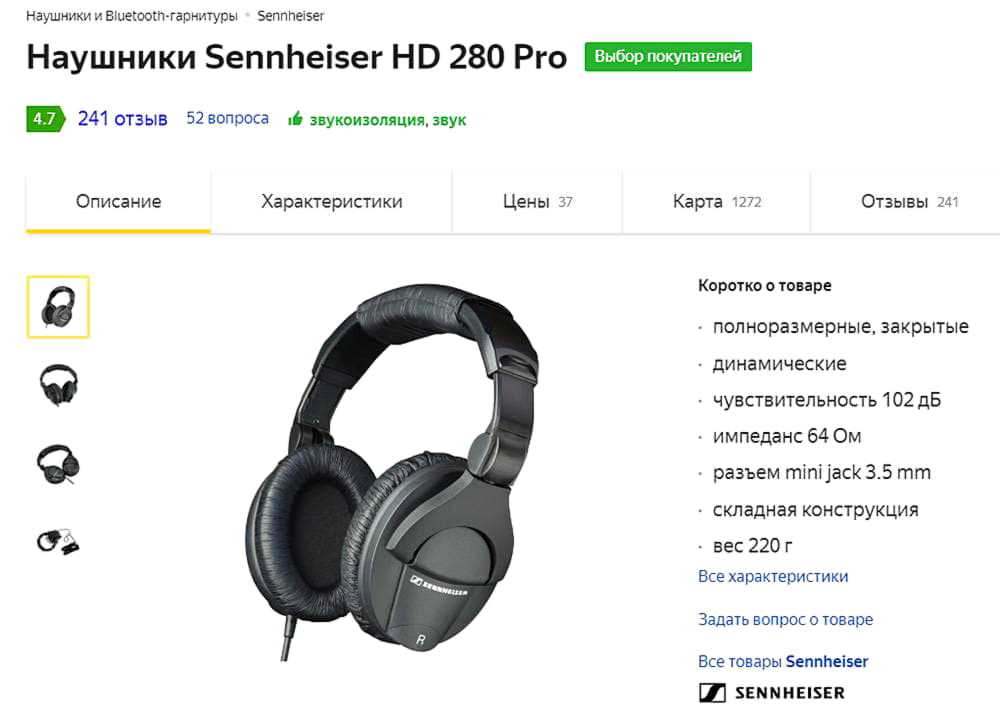Switch to the Карта tab
This screenshot has height=720, width=1000.
(717, 202)
